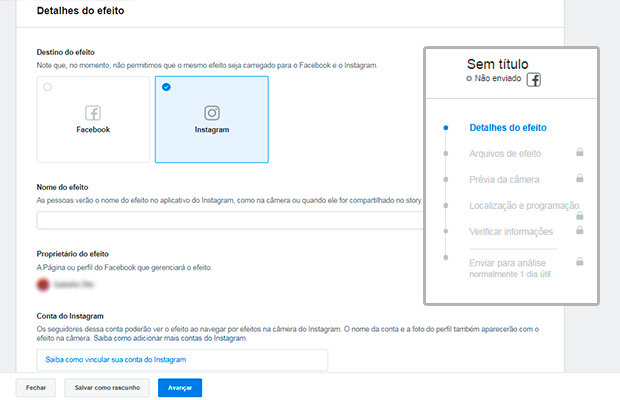The image size is (620, 400).
Task: Open the Prévia da câmera step
Action: point(504,180)
